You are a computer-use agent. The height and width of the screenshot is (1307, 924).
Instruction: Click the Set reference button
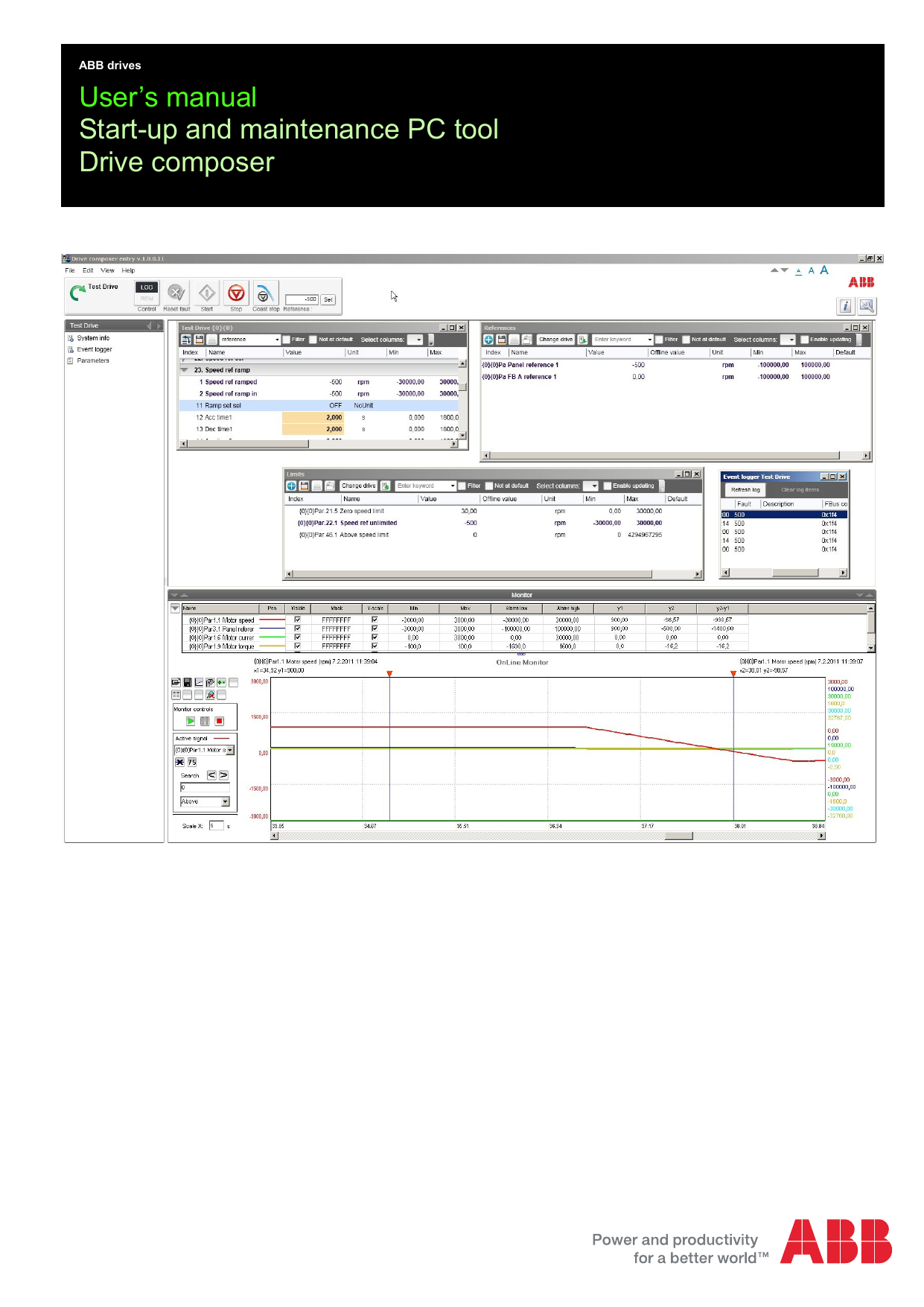(328, 299)
